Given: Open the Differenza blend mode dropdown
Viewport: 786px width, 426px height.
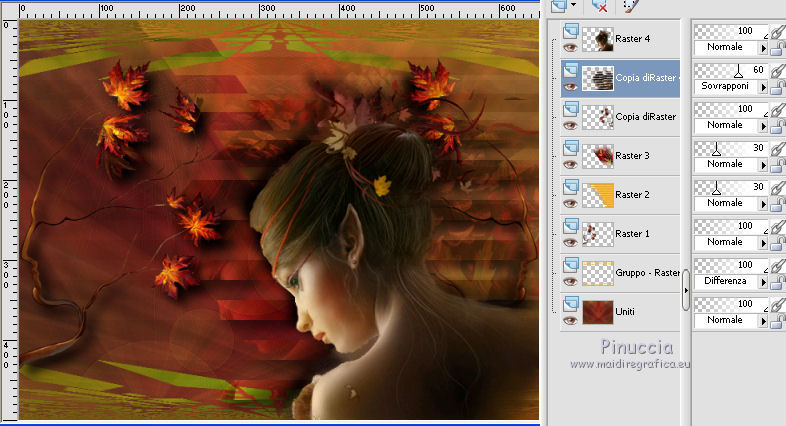Looking at the screenshot, I should pyautogui.click(x=764, y=282).
